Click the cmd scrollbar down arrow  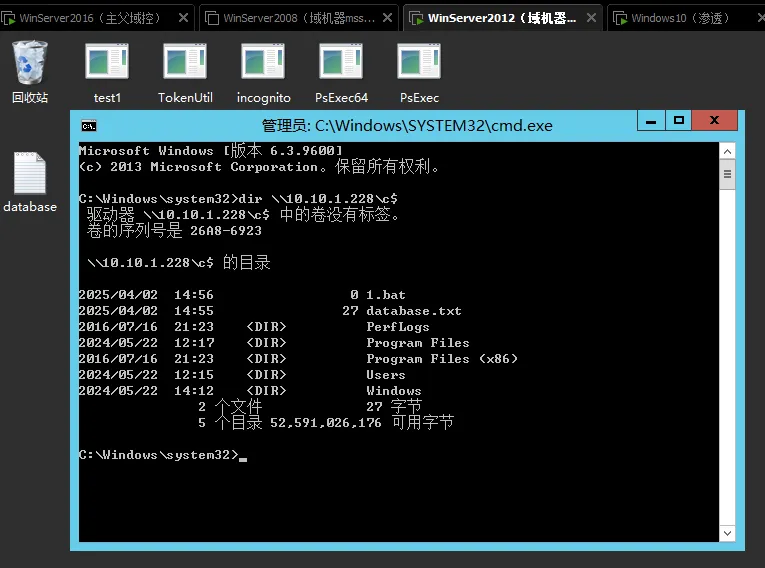pyautogui.click(x=727, y=533)
